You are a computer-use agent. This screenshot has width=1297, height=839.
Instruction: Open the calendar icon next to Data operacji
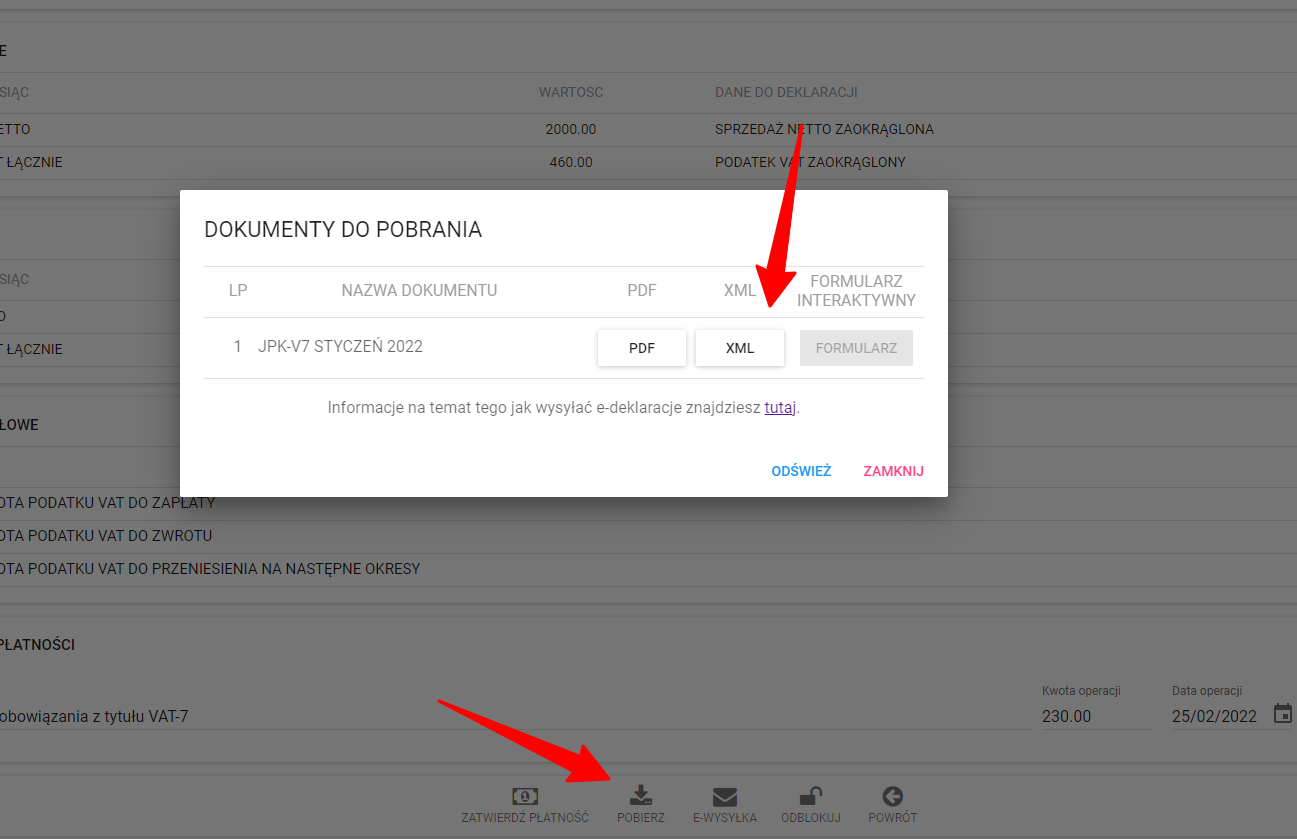[1283, 714]
